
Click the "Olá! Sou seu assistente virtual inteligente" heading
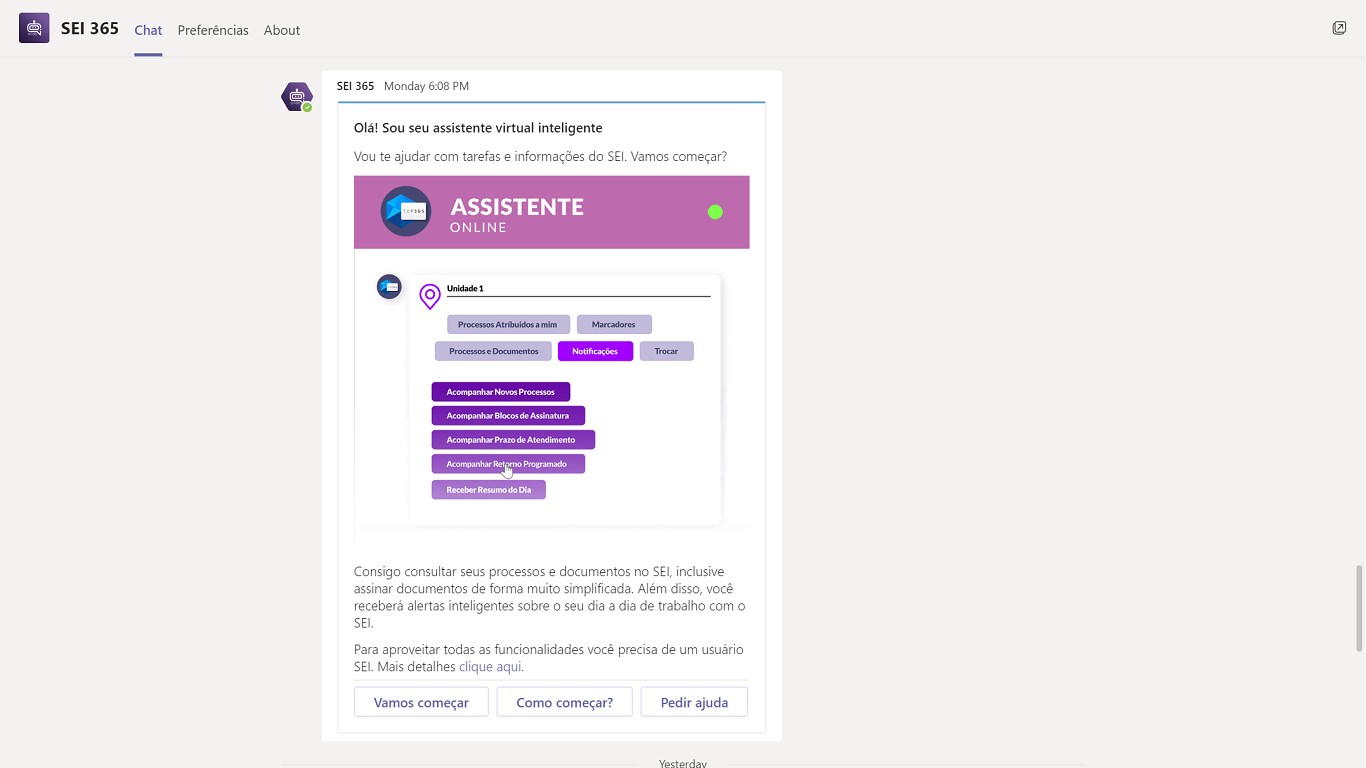[478, 128]
